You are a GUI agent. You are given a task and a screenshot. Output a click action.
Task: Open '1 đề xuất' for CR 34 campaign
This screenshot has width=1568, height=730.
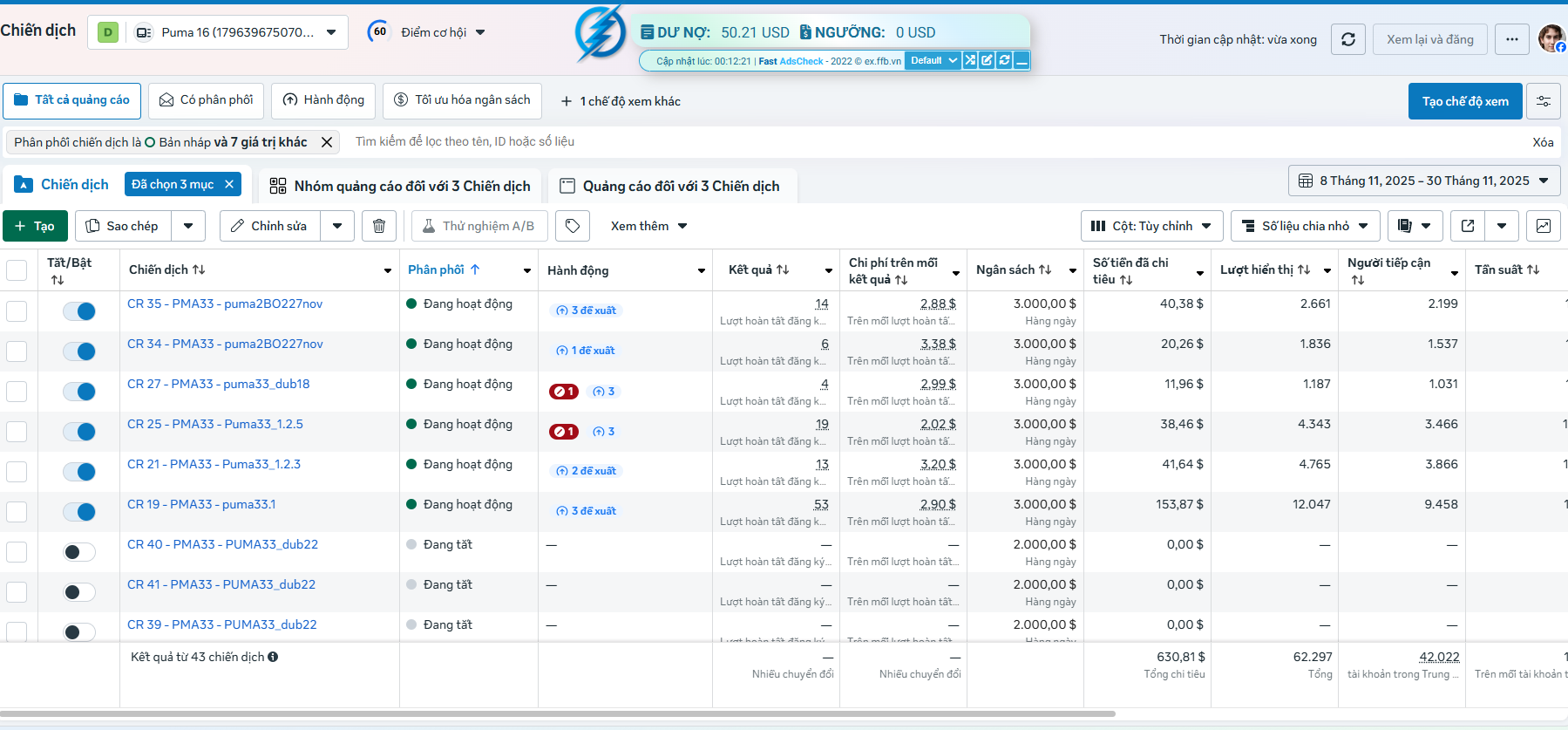pos(586,351)
